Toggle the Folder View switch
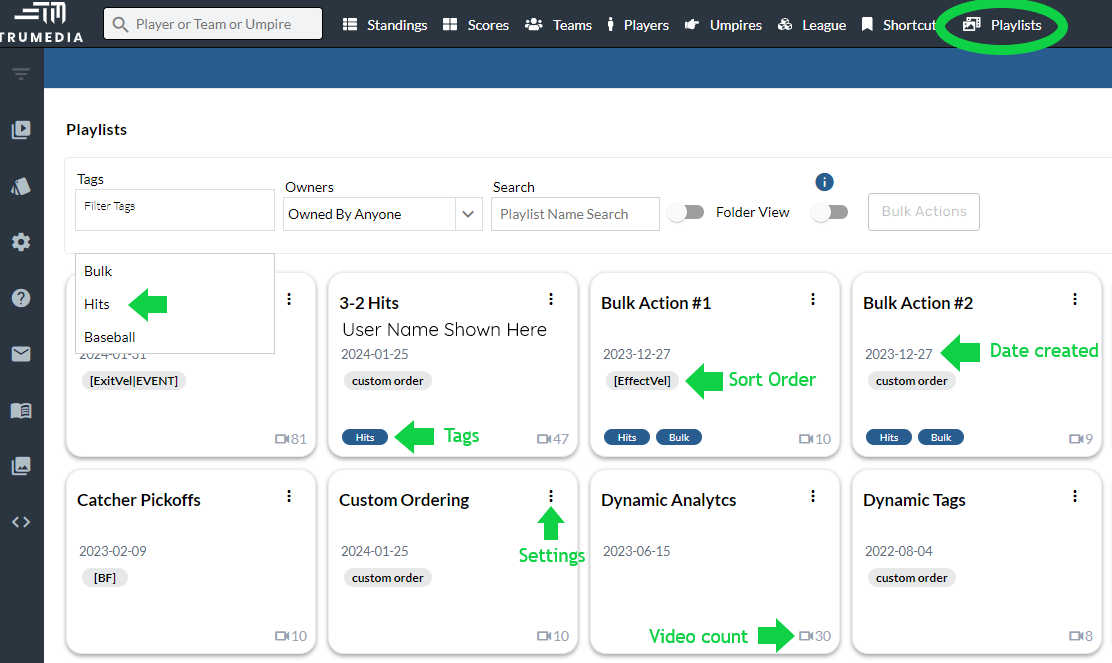Viewport: 1112px width, 663px height. (x=686, y=212)
